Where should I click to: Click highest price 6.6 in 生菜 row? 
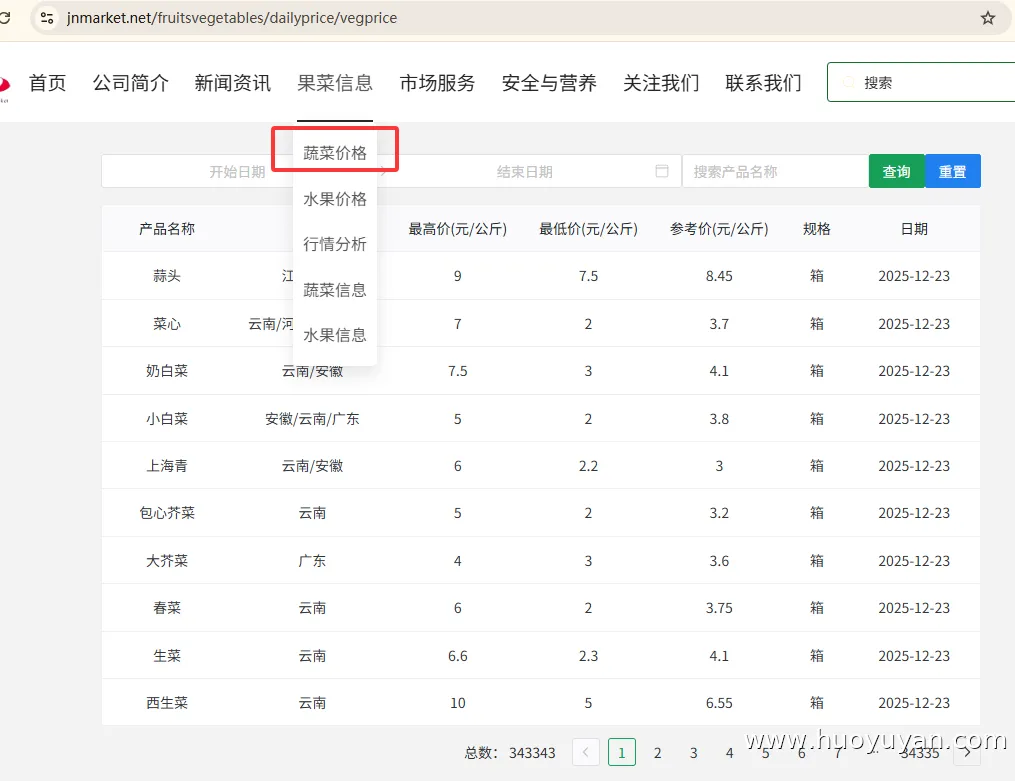[458, 656]
